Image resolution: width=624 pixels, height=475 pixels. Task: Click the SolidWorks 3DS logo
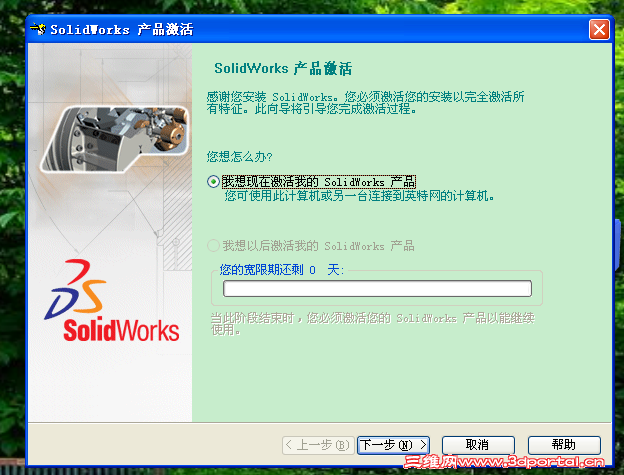[x=111, y=301]
